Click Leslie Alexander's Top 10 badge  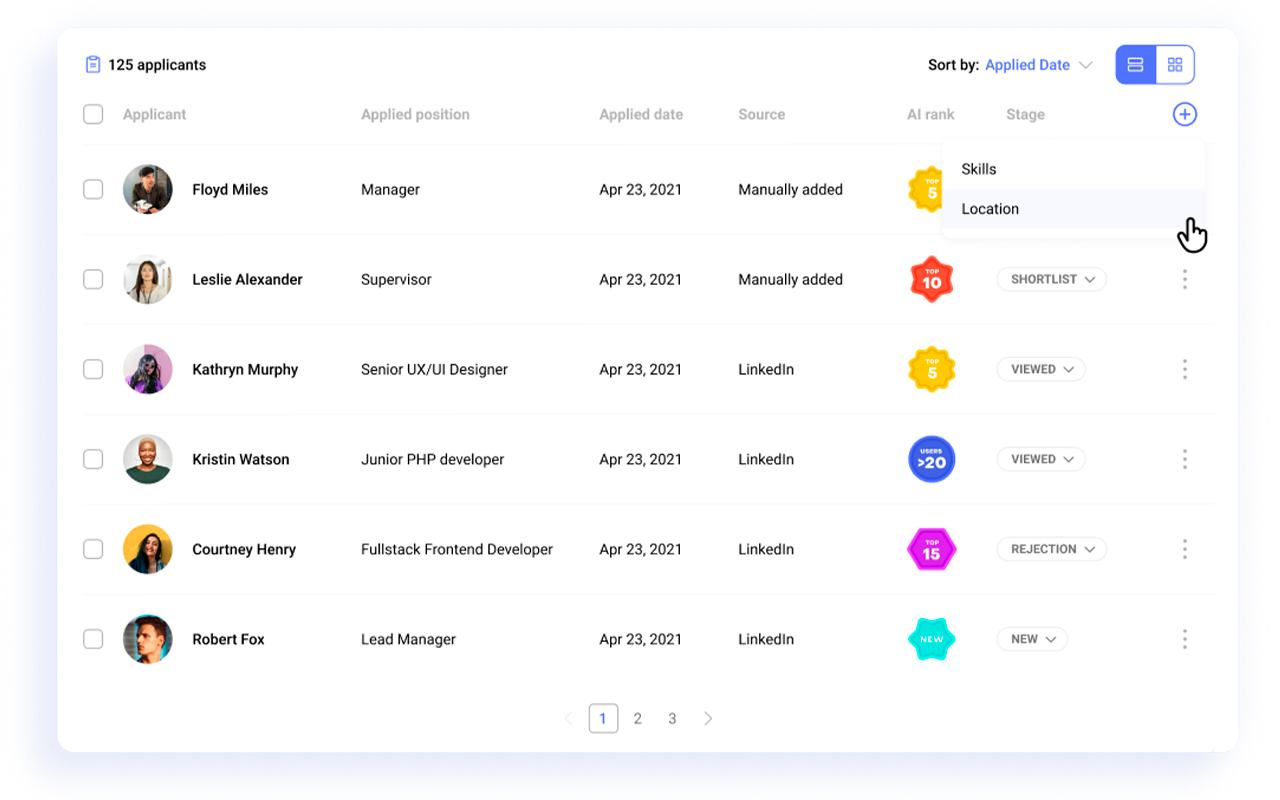click(x=931, y=279)
